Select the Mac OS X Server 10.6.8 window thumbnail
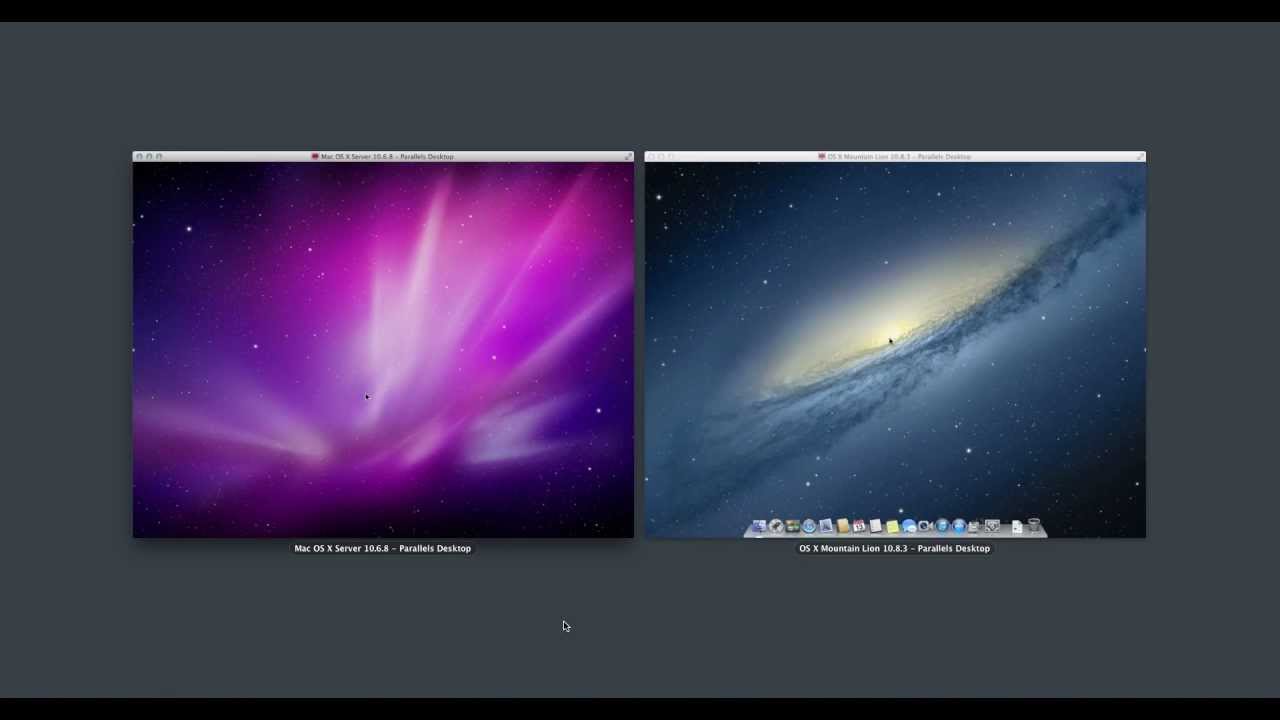 pos(383,345)
